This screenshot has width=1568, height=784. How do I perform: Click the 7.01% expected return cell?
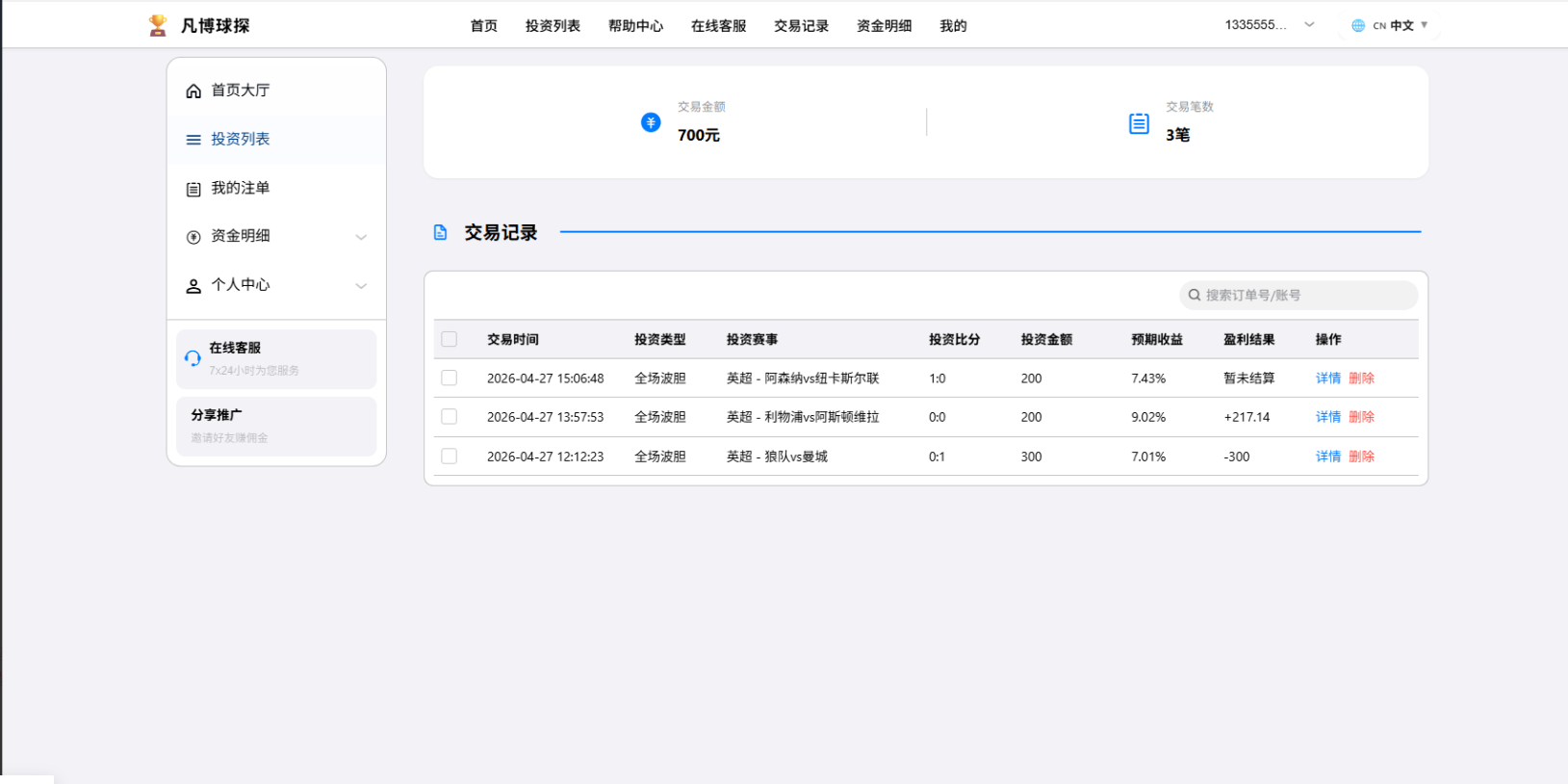(x=1148, y=457)
